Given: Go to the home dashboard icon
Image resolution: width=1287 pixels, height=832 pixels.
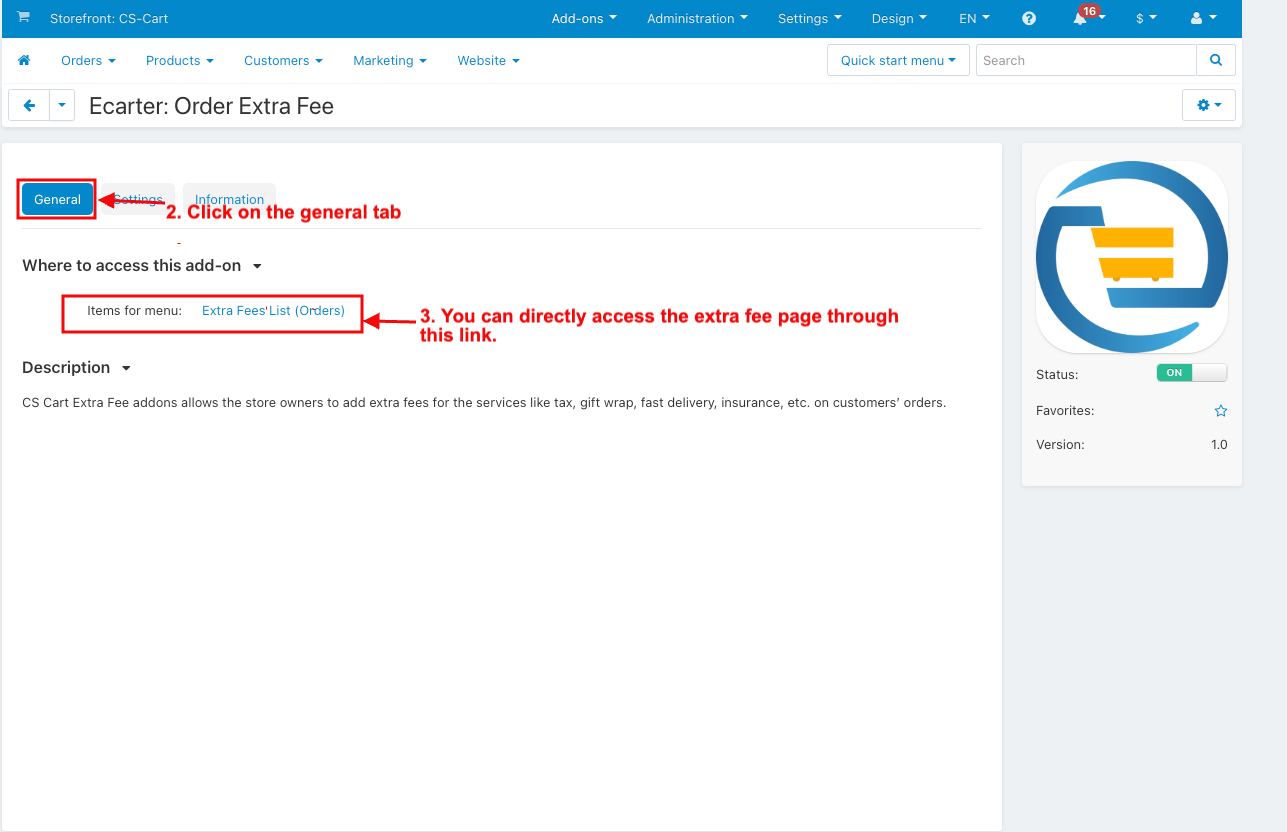Looking at the screenshot, I should tap(24, 61).
